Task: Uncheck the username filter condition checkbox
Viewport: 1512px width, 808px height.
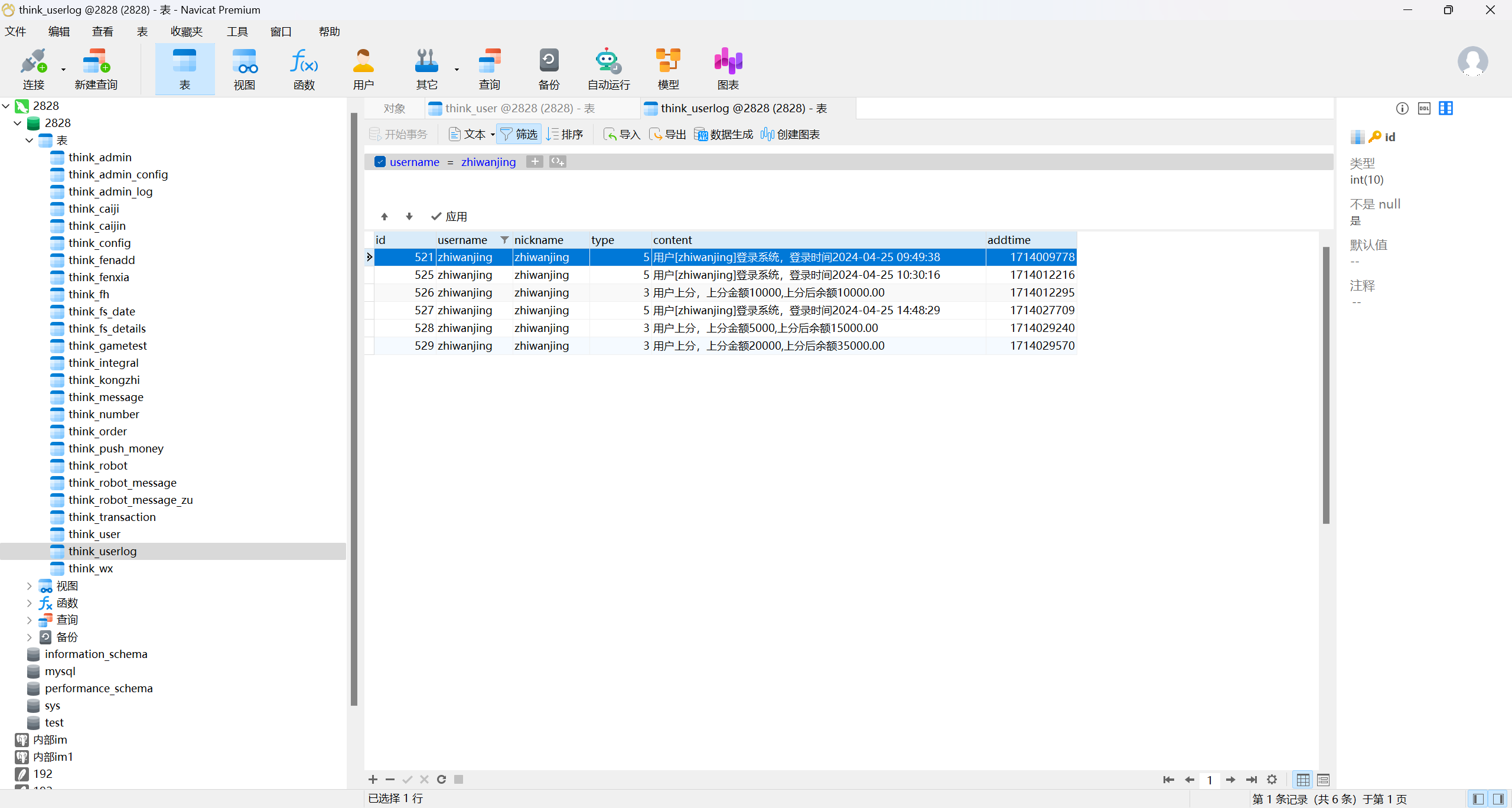Action: (380, 162)
